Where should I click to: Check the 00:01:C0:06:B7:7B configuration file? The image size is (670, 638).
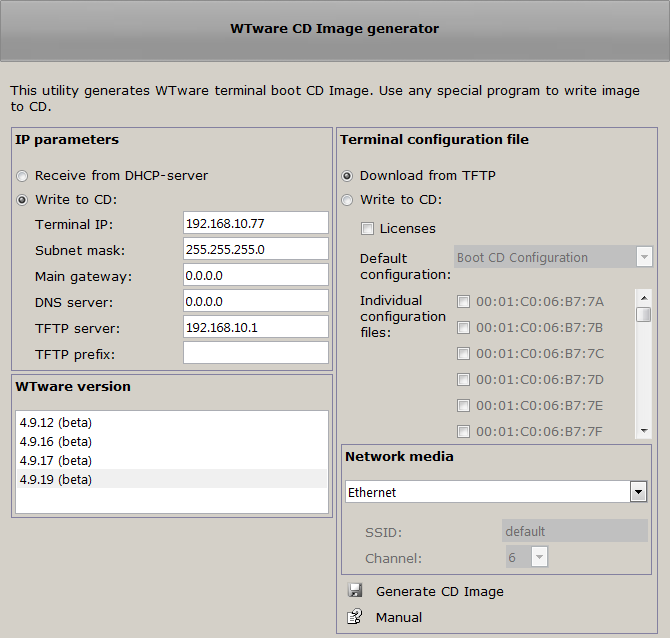point(463,328)
